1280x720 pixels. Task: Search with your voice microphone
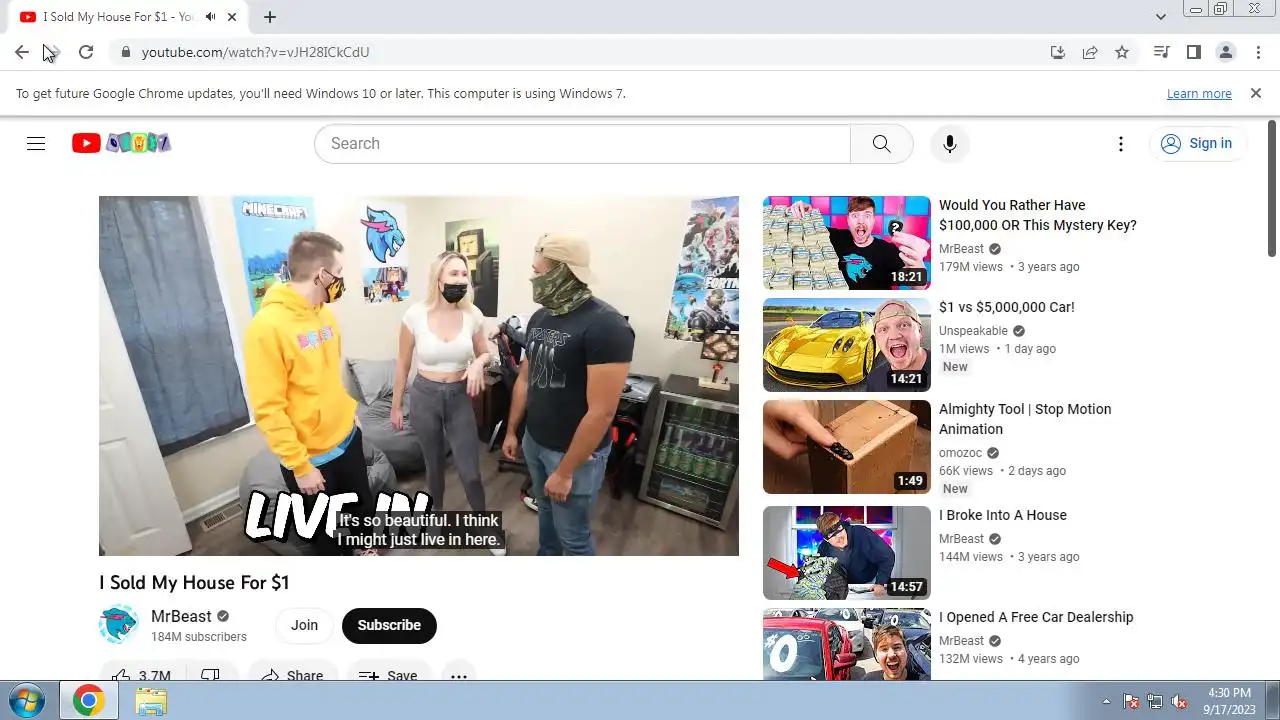pyautogui.click(x=949, y=143)
